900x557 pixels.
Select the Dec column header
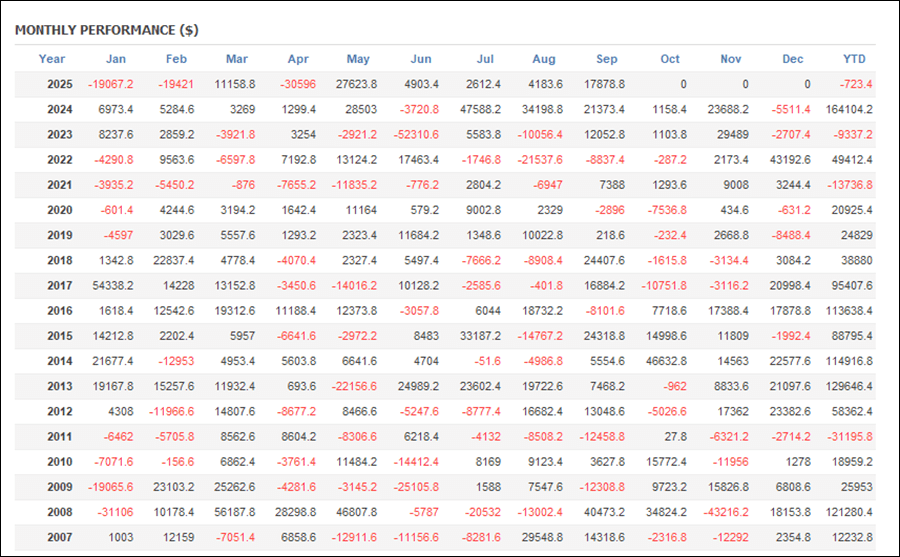(x=793, y=59)
